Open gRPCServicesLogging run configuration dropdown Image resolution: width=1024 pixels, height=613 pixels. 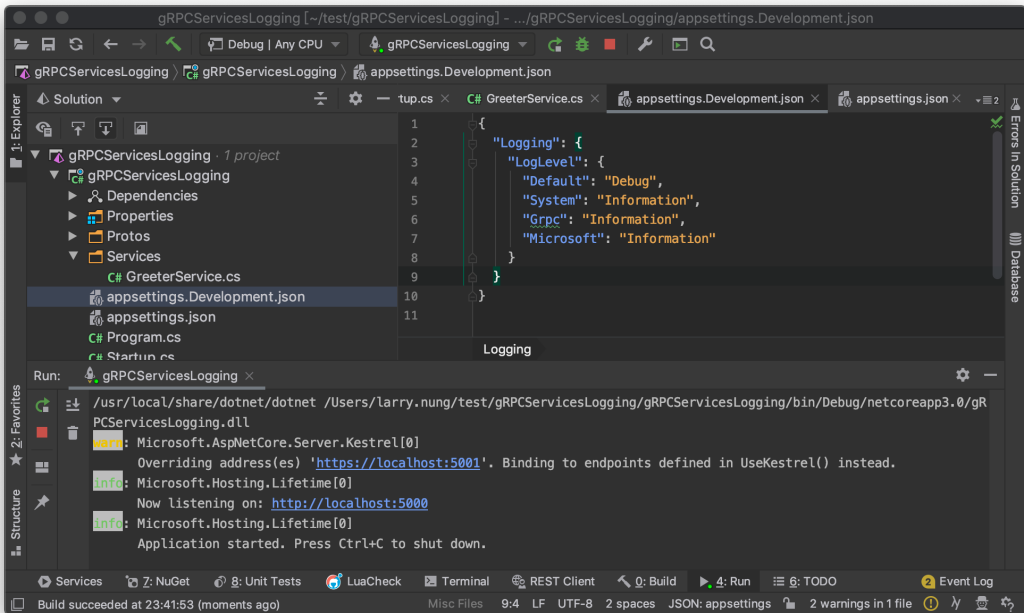(x=447, y=44)
